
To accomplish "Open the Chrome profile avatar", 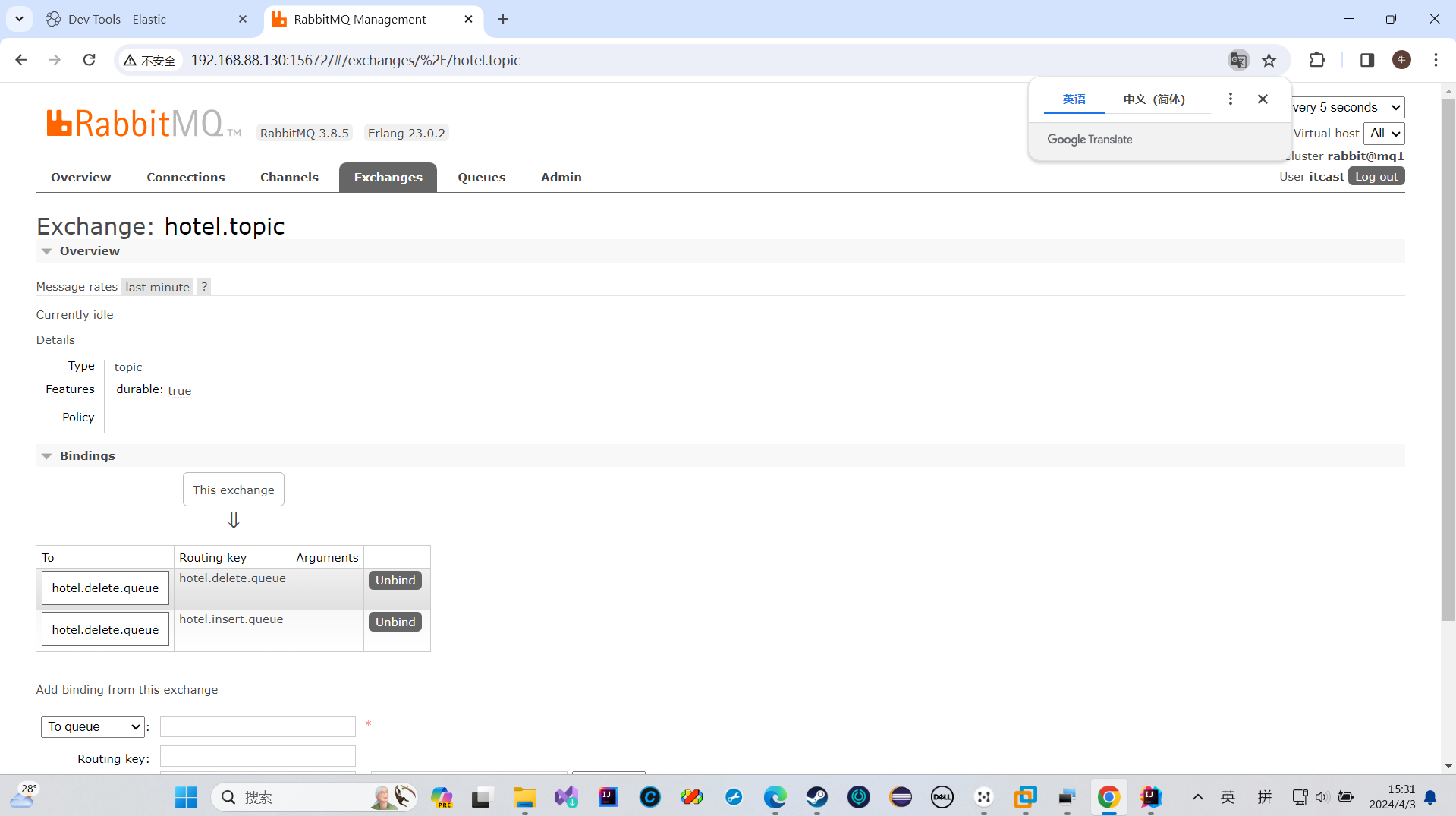I will (1401, 60).
